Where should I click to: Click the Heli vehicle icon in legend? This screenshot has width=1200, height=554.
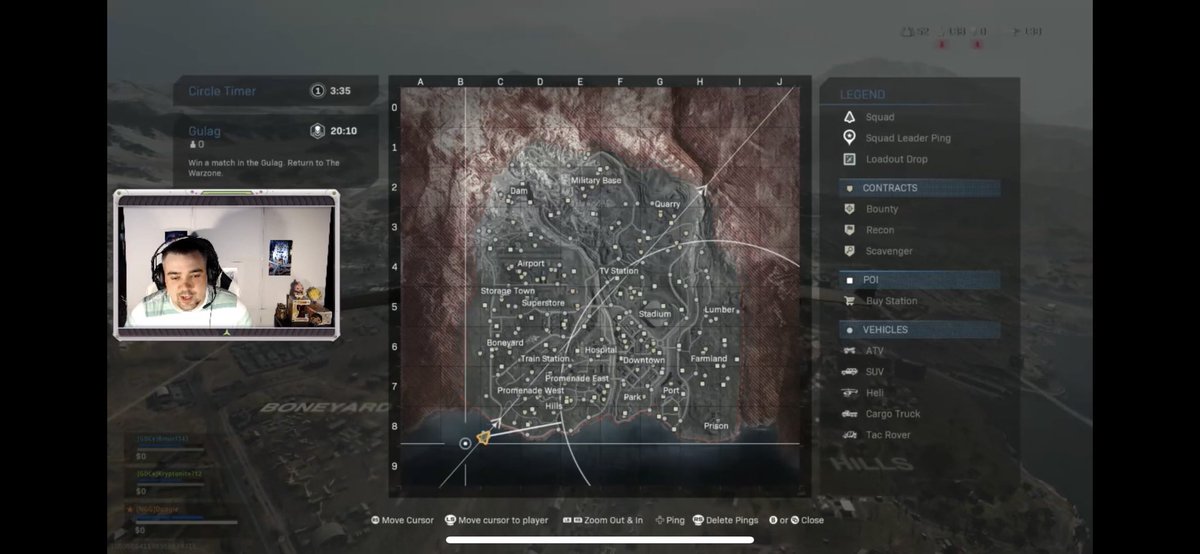click(x=850, y=393)
